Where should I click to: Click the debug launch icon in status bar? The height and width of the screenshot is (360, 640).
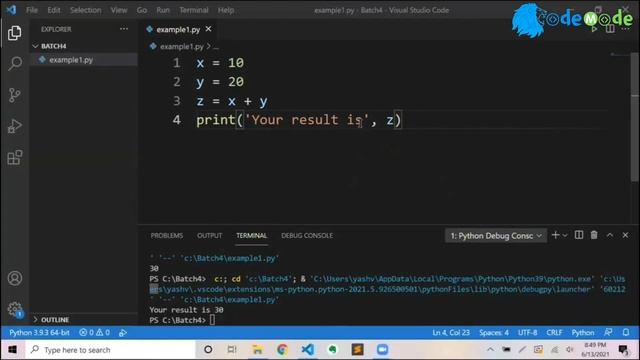tap(122, 333)
